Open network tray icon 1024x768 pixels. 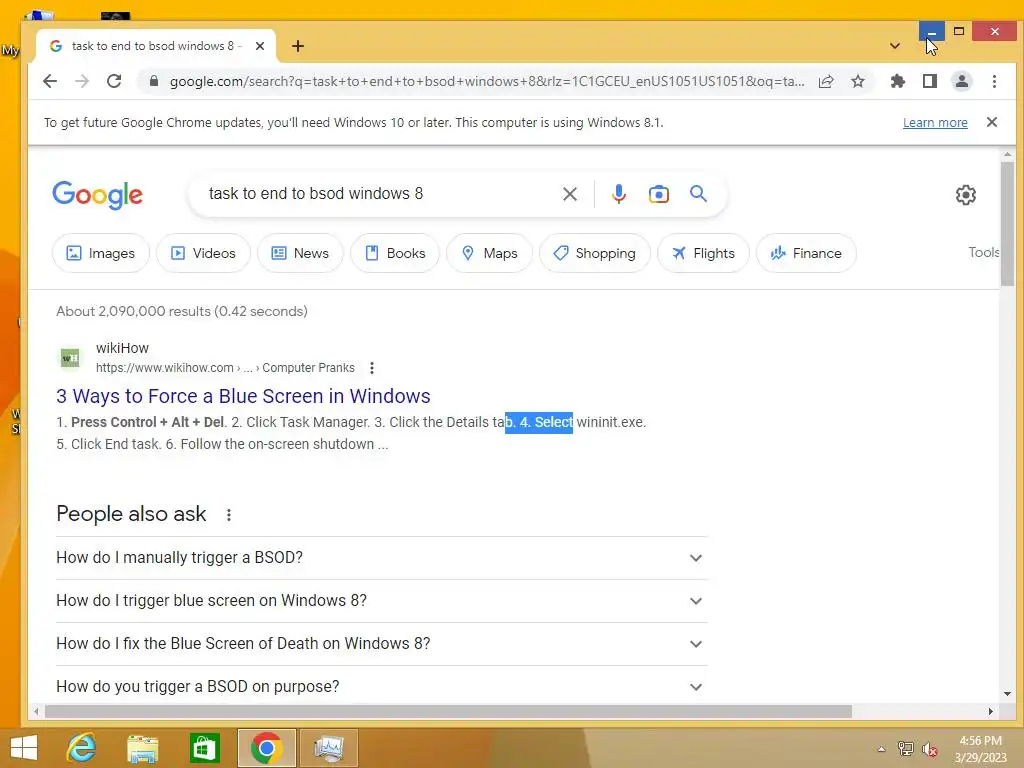click(906, 749)
